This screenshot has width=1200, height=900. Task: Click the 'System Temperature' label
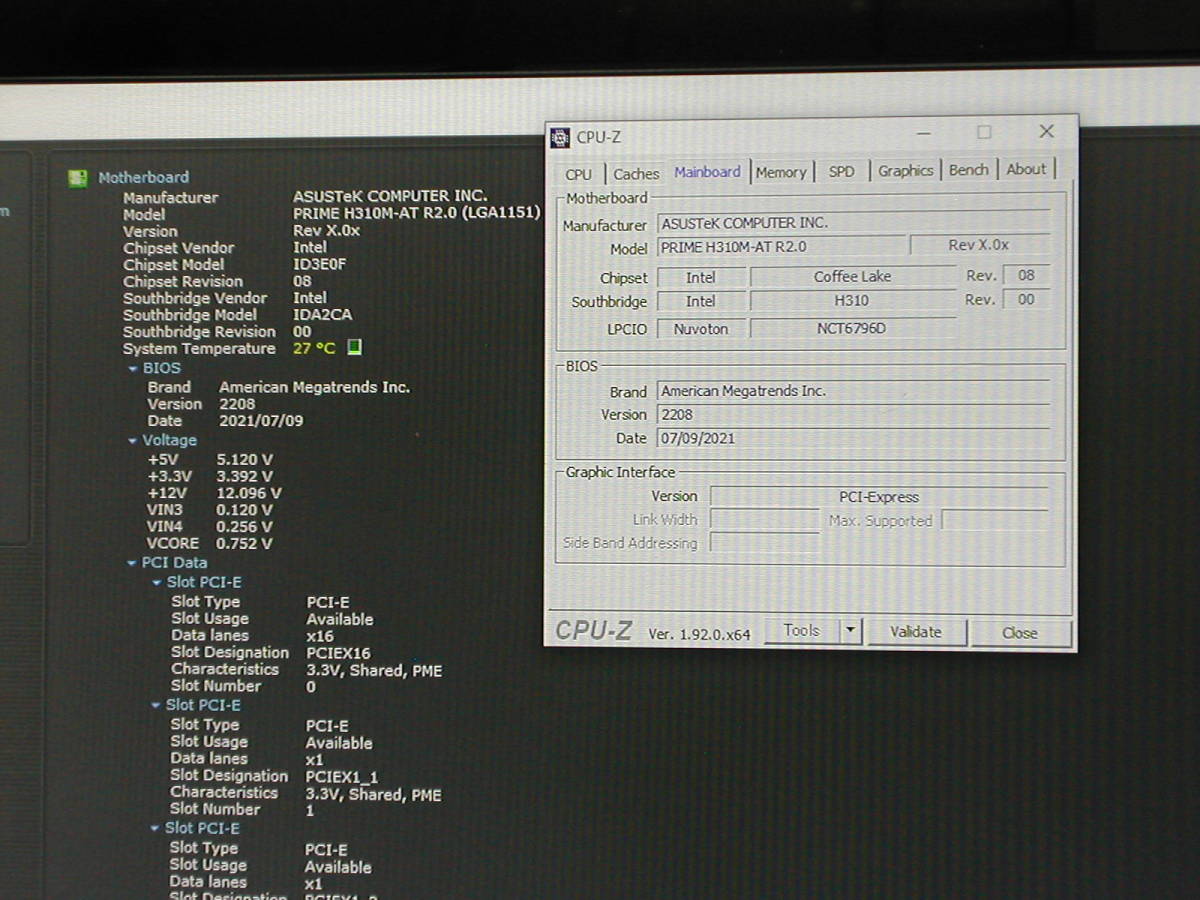click(199, 349)
